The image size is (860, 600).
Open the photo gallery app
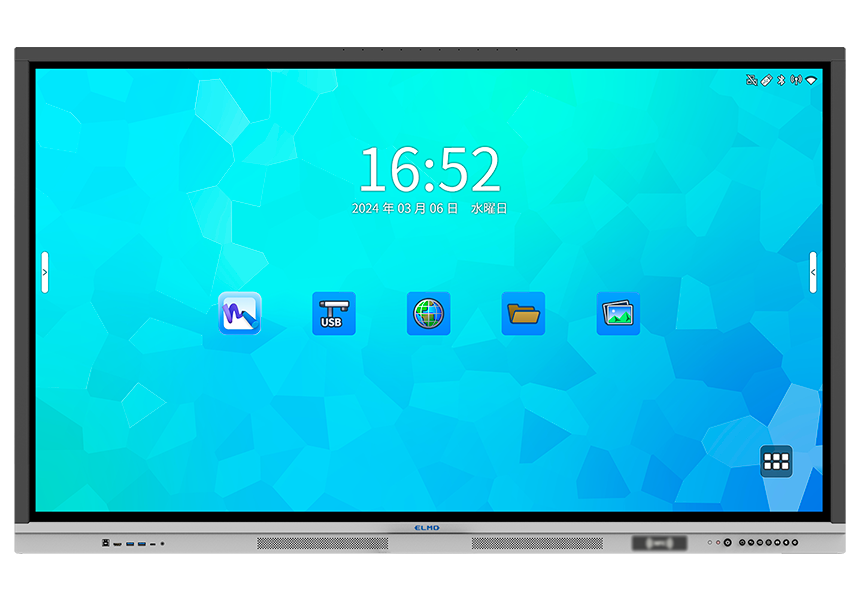point(618,313)
